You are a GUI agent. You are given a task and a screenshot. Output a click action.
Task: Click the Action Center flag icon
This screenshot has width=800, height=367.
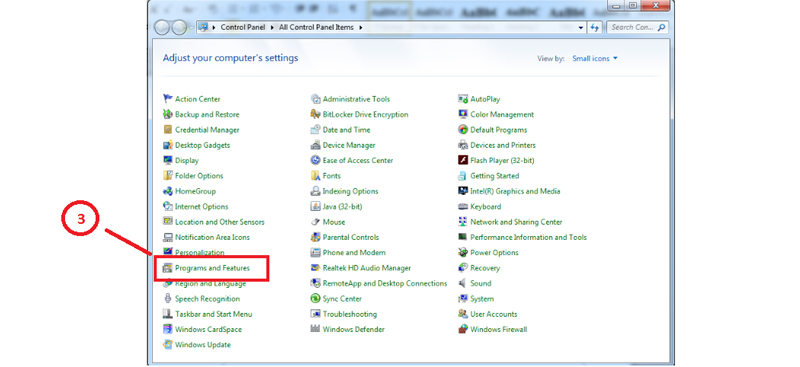(167, 99)
